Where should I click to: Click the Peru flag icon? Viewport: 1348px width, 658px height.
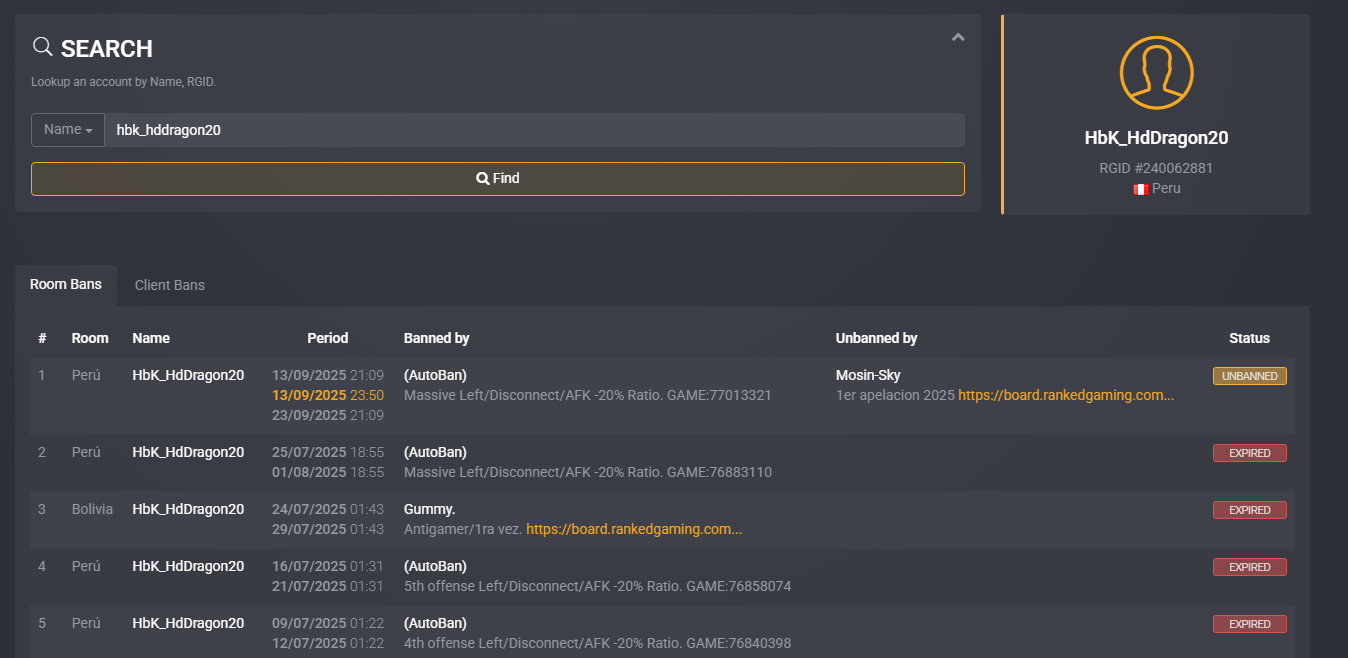(1140, 189)
